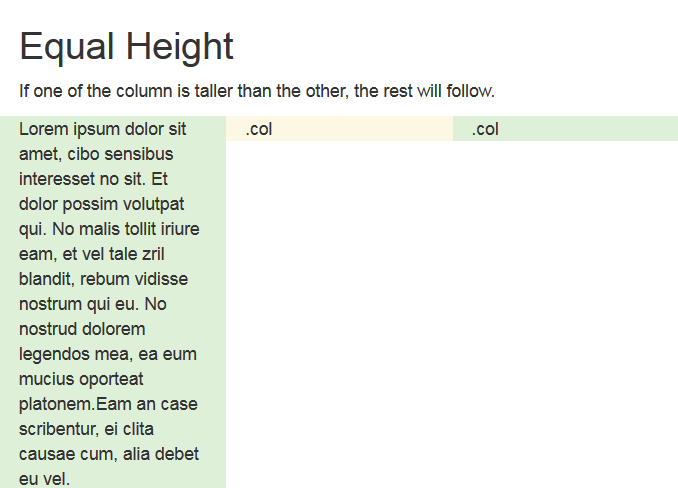Click the words "dolor possim volutpat"

101,204
